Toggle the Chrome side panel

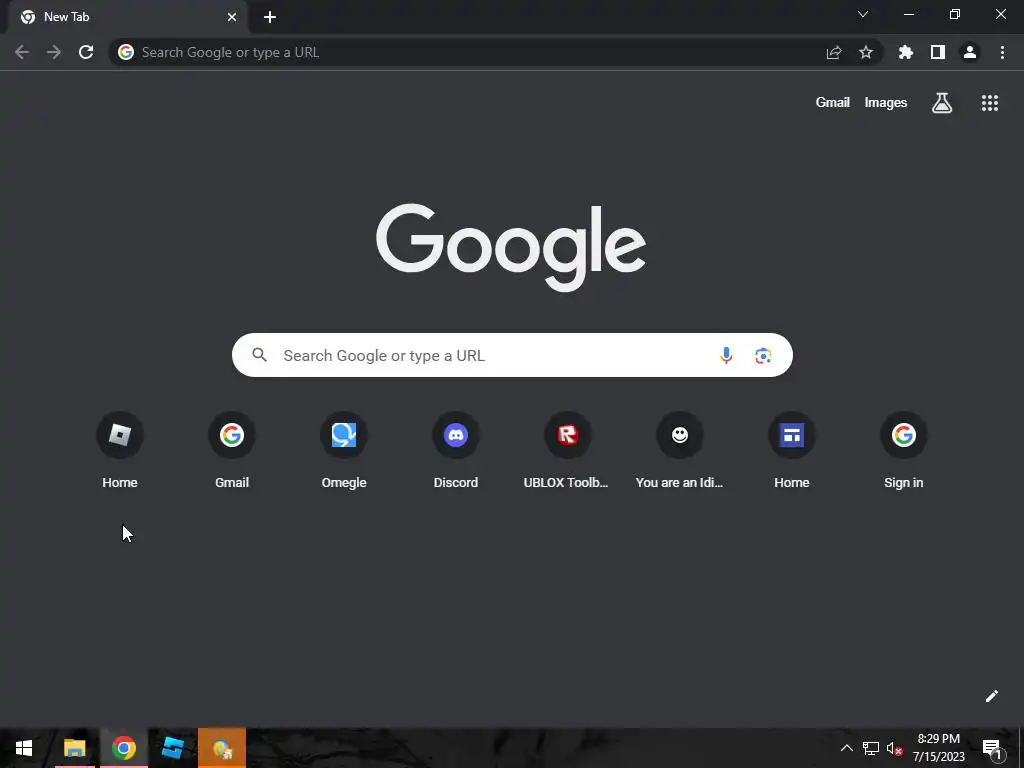pyautogui.click(x=938, y=52)
